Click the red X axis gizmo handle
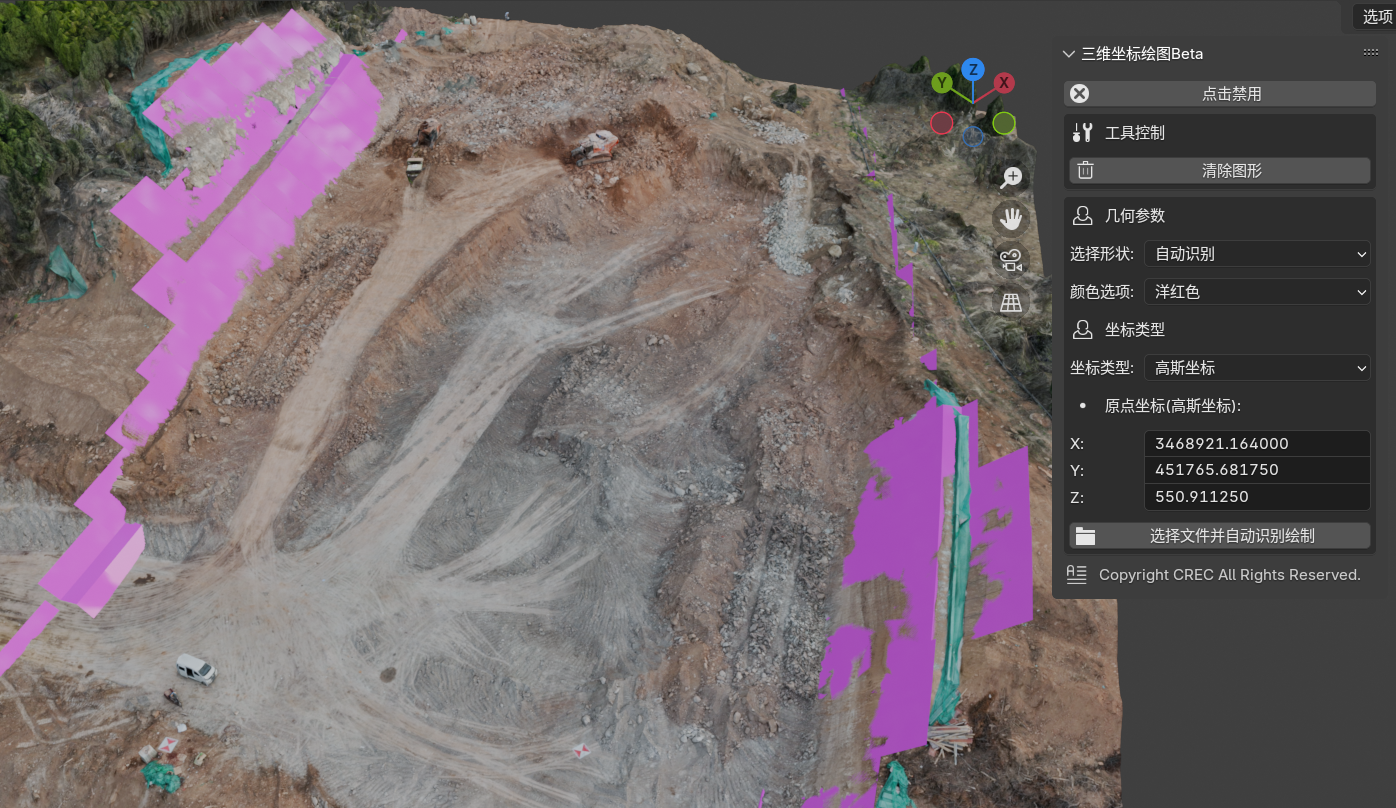The width and height of the screenshot is (1396, 808). [1003, 83]
